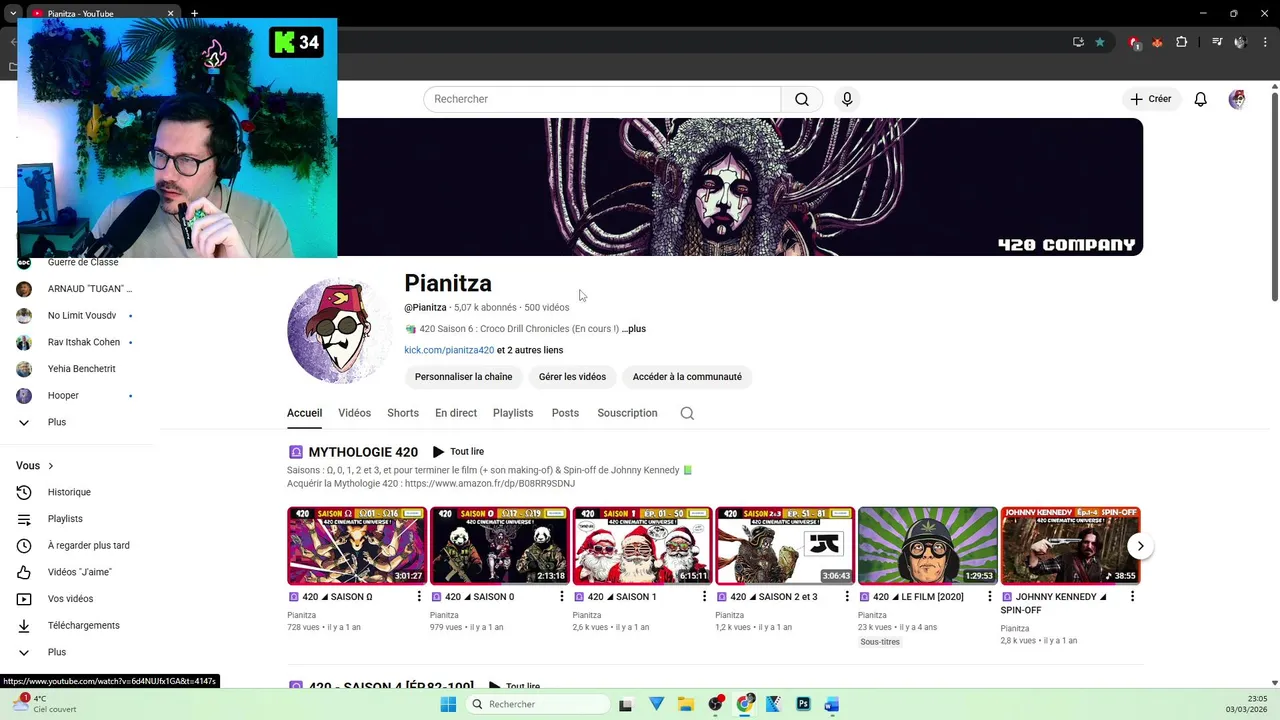The height and width of the screenshot is (720, 1280).
Task: Open Chrome media controls icon
Action: coord(1217,42)
